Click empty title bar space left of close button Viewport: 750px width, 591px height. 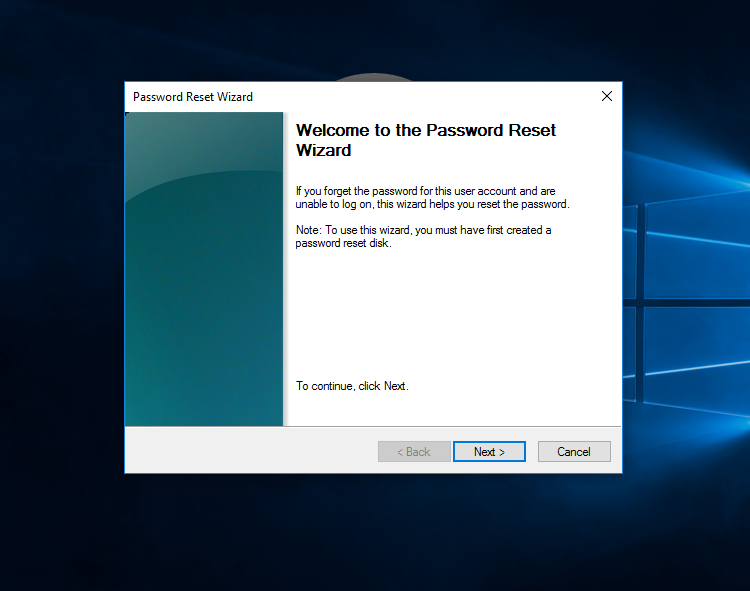point(420,97)
